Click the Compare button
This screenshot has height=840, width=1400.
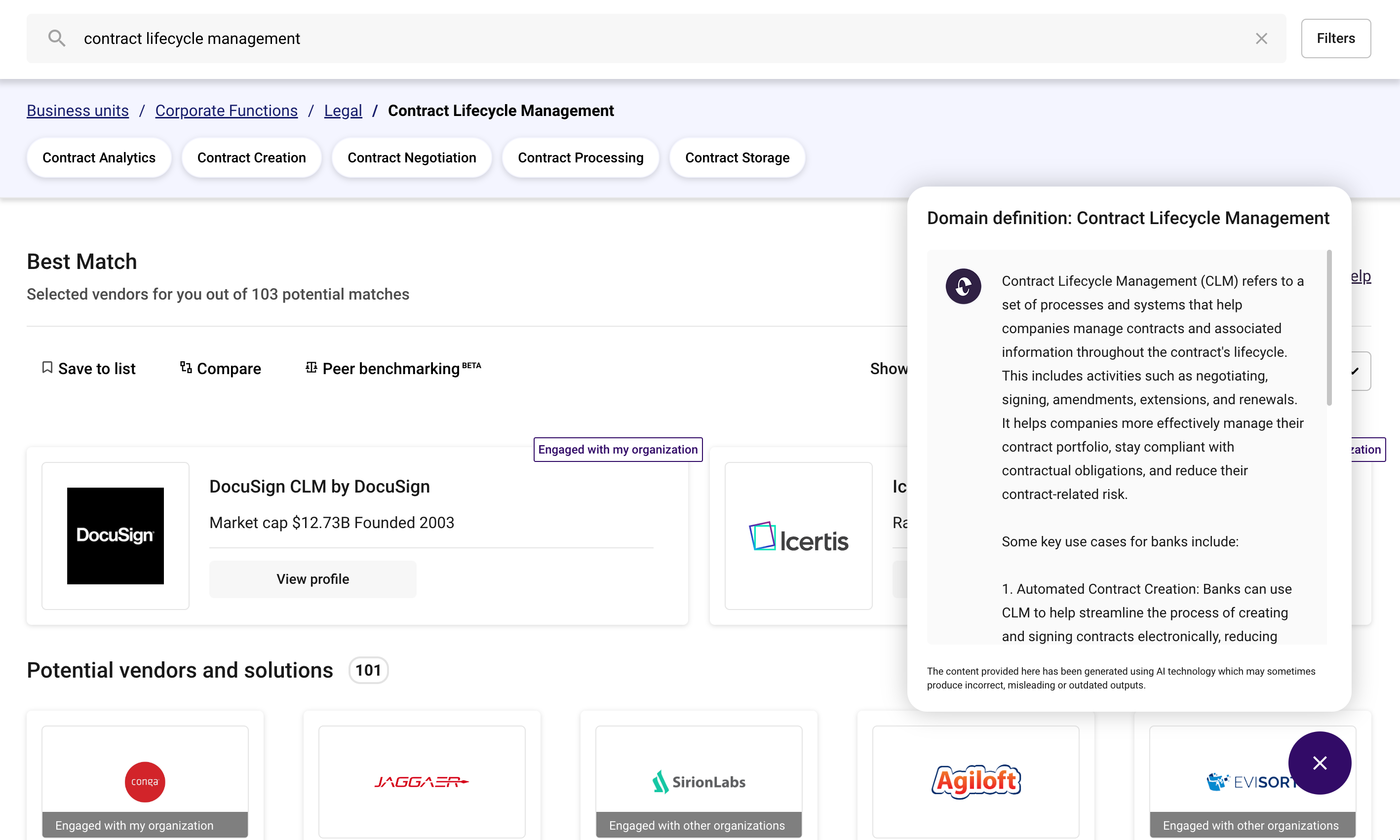(220, 369)
